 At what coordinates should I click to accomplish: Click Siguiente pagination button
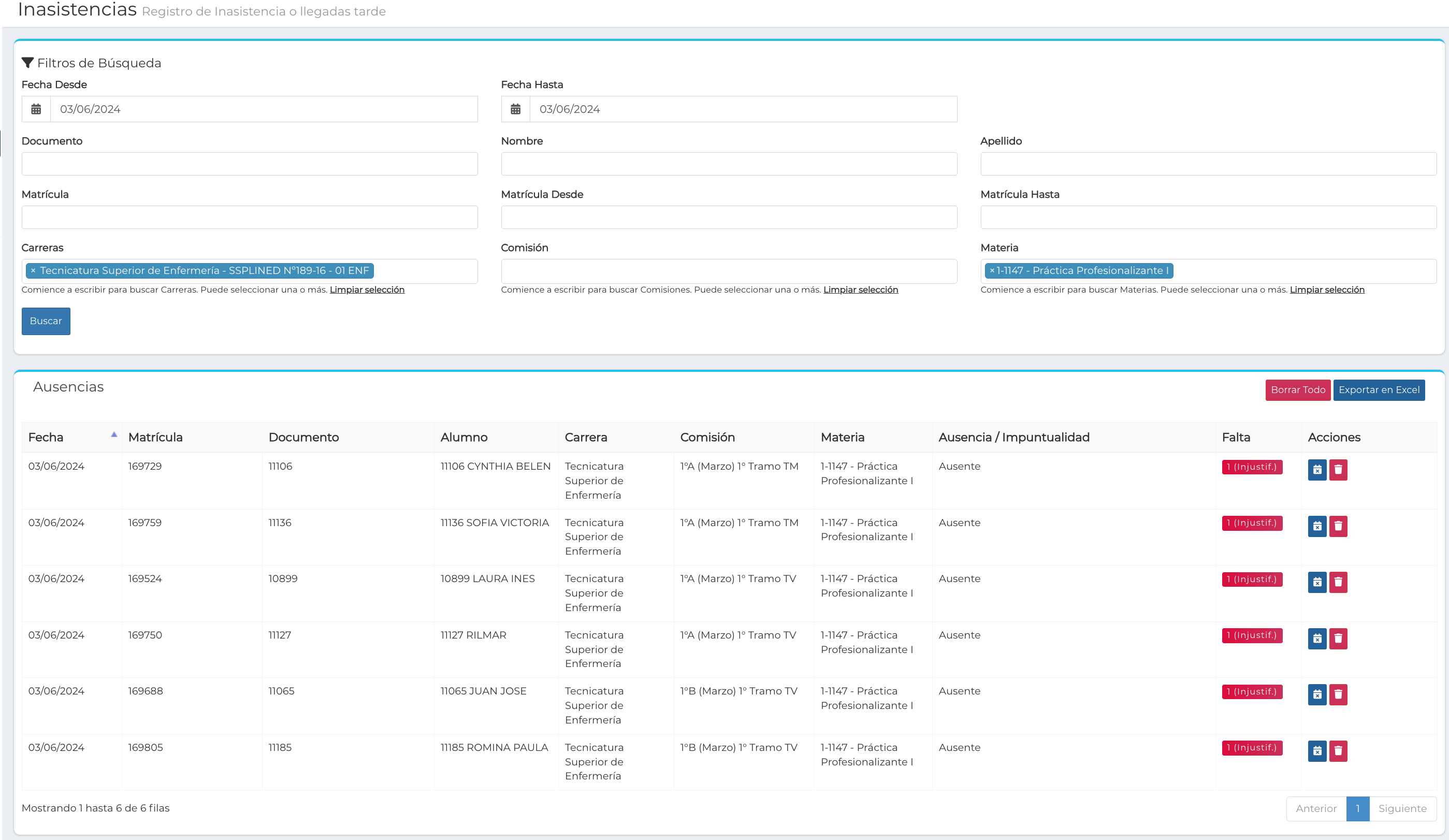(1402, 808)
